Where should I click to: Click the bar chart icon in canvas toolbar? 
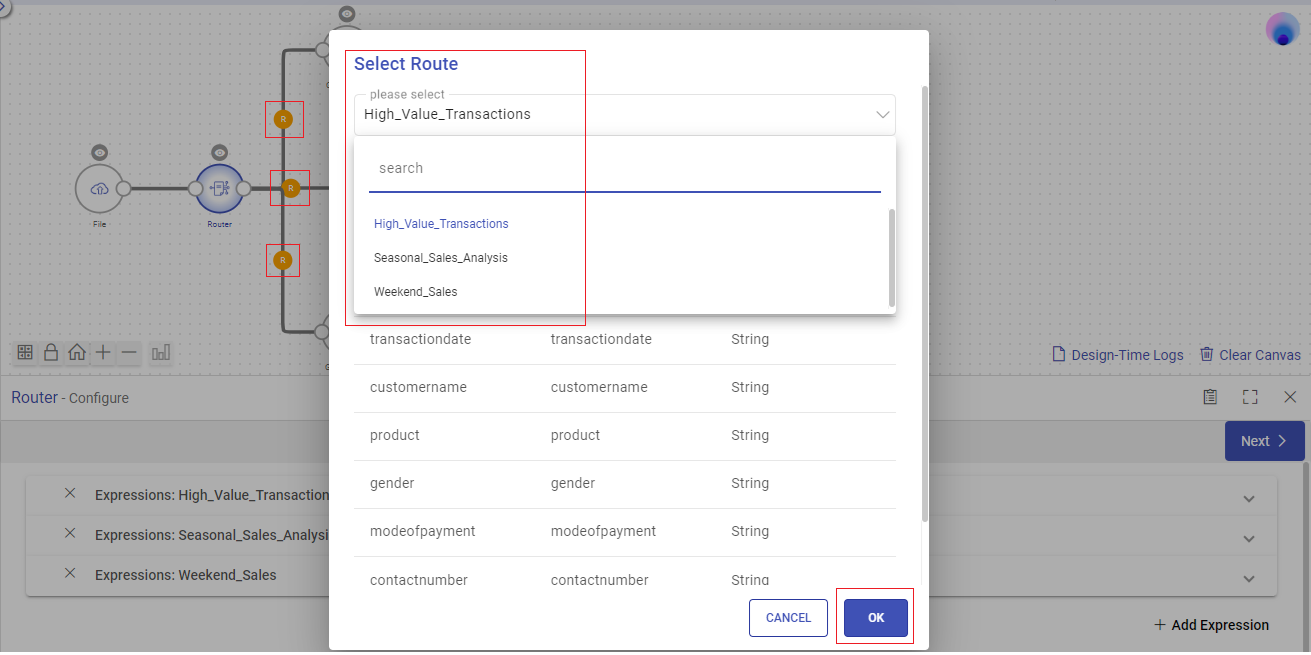(161, 353)
